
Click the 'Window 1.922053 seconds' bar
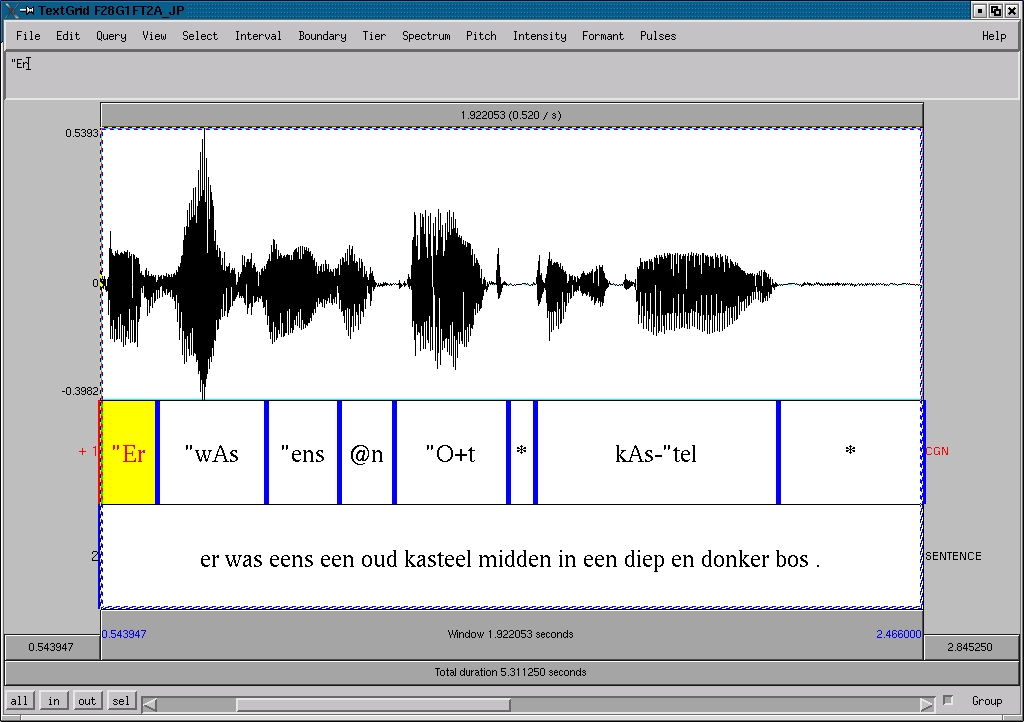[x=511, y=634]
